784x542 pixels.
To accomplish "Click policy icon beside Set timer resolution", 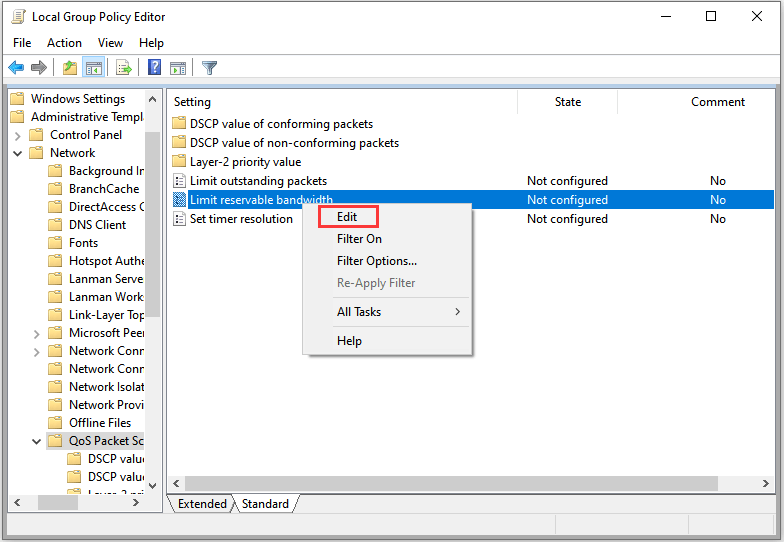I will point(179,218).
